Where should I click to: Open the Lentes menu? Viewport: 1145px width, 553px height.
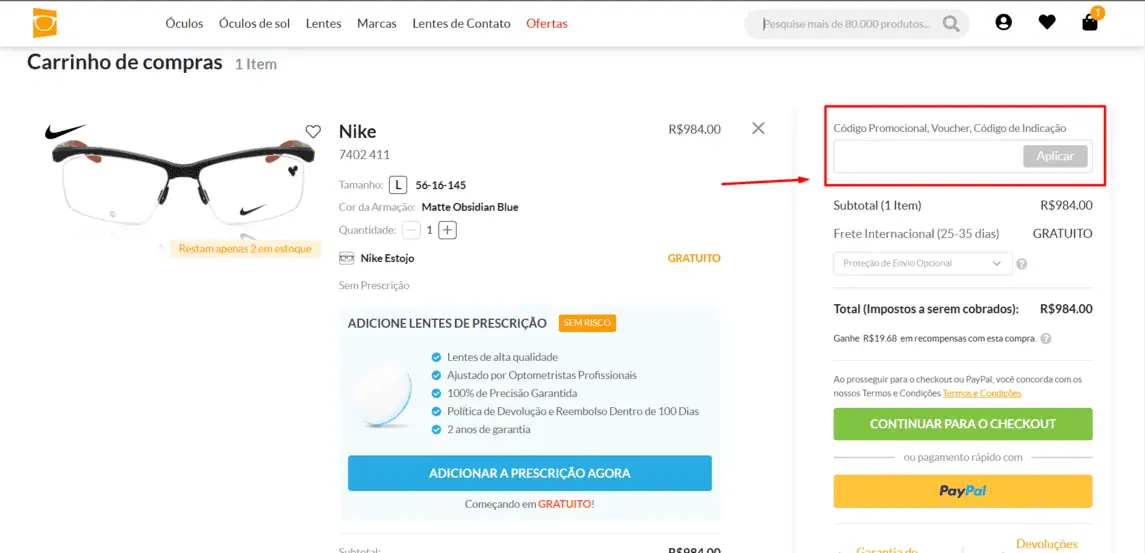point(323,23)
